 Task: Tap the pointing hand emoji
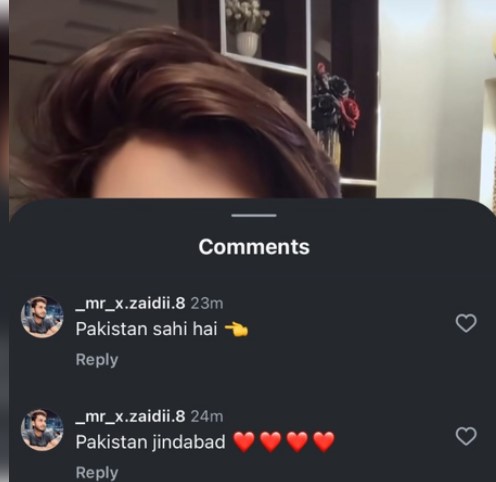coord(236,330)
